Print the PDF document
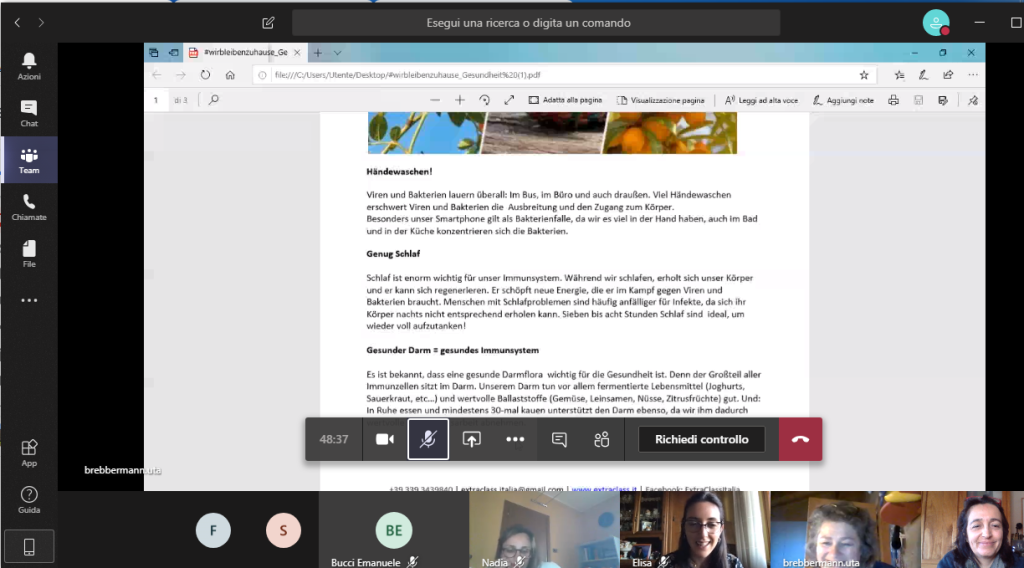The width and height of the screenshot is (1024, 568). pyautogui.click(x=893, y=100)
